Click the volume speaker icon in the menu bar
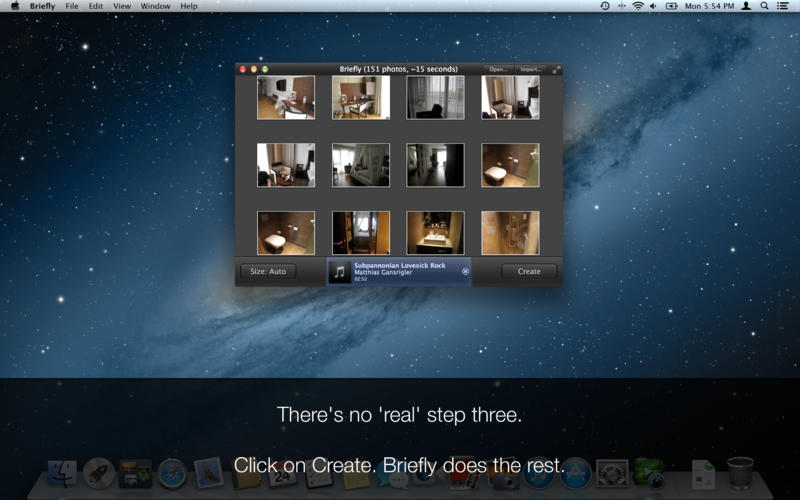 pyautogui.click(x=653, y=6)
